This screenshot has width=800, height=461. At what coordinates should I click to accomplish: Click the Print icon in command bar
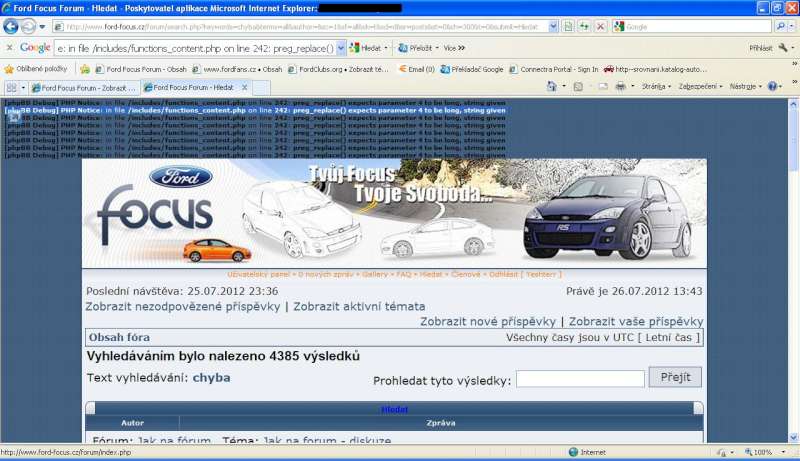click(621, 87)
